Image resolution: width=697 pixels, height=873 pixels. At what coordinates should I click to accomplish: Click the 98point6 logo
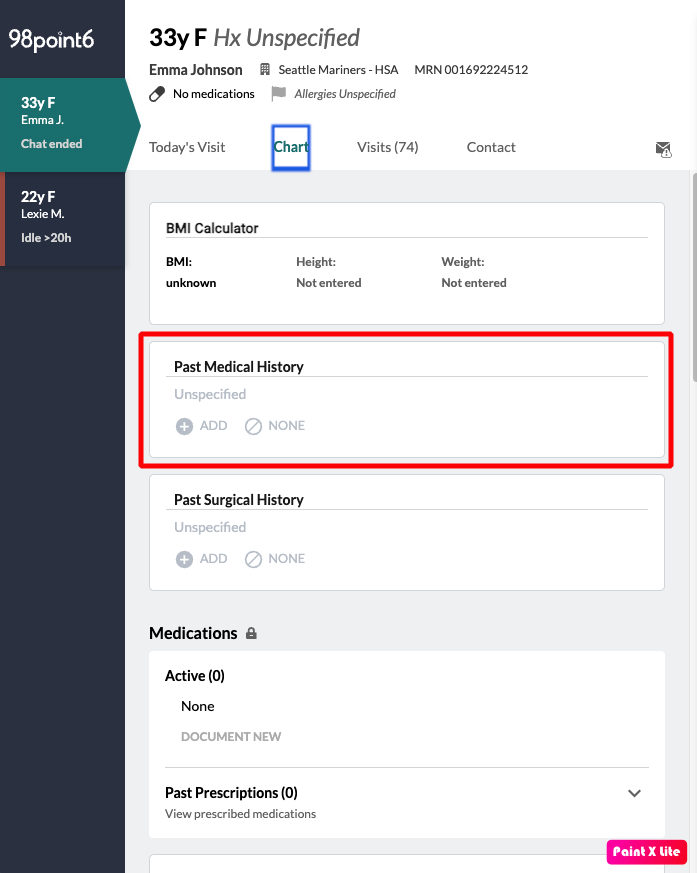[x=50, y=39]
